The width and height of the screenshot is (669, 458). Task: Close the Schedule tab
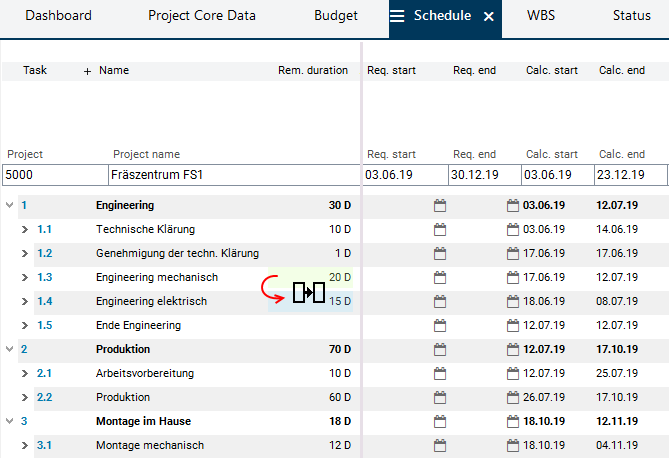pos(488,16)
